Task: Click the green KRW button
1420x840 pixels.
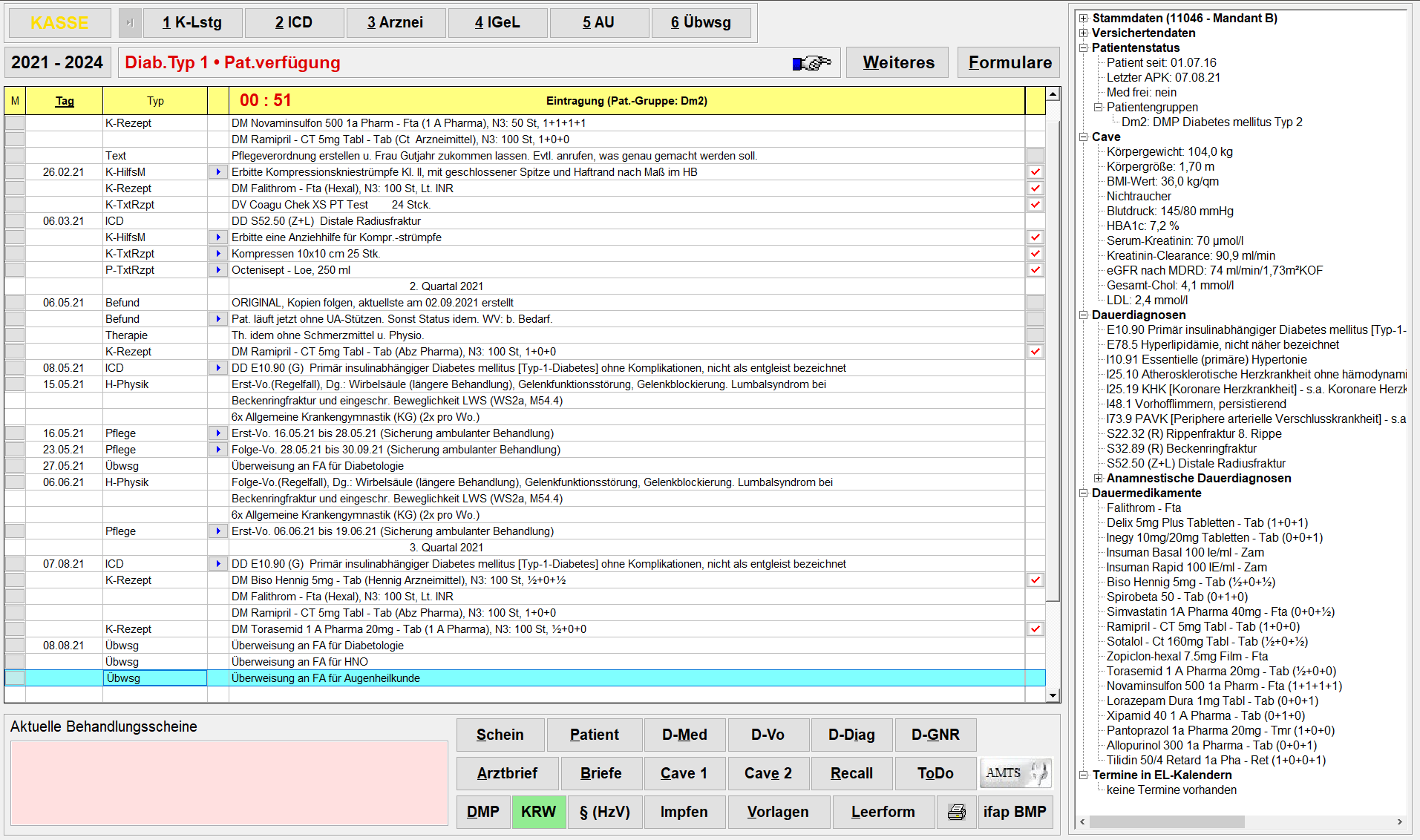Action: (x=538, y=812)
